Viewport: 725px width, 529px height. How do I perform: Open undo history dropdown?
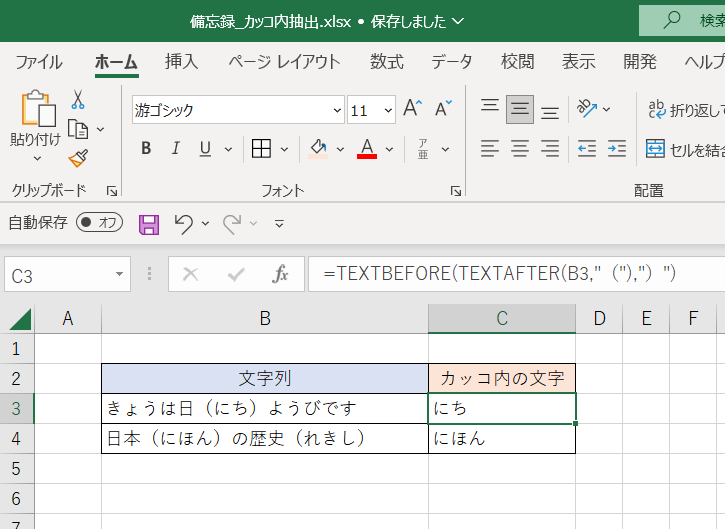pyautogui.click(x=205, y=224)
